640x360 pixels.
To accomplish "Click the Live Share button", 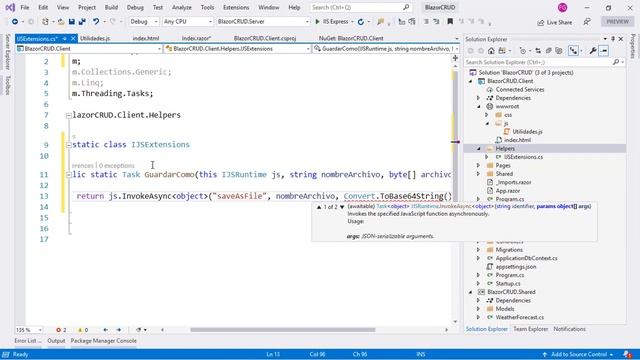I will pyautogui.click(x=554, y=22).
